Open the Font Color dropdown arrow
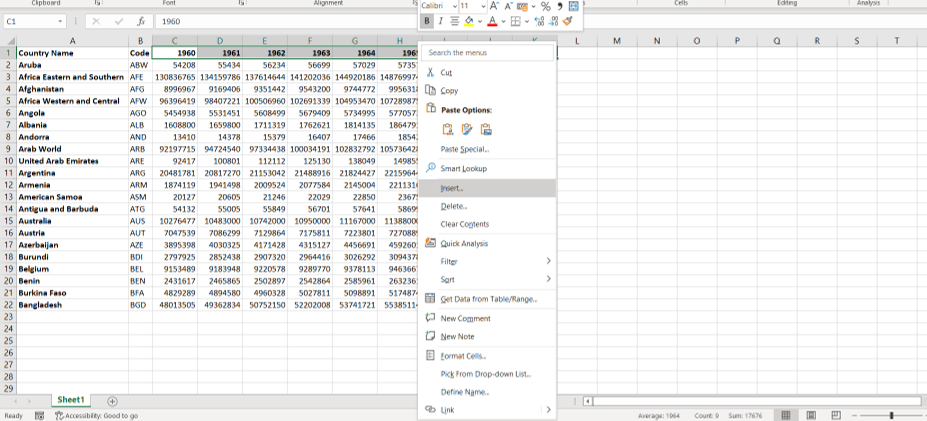Image resolution: width=927 pixels, height=421 pixels. coord(503,21)
